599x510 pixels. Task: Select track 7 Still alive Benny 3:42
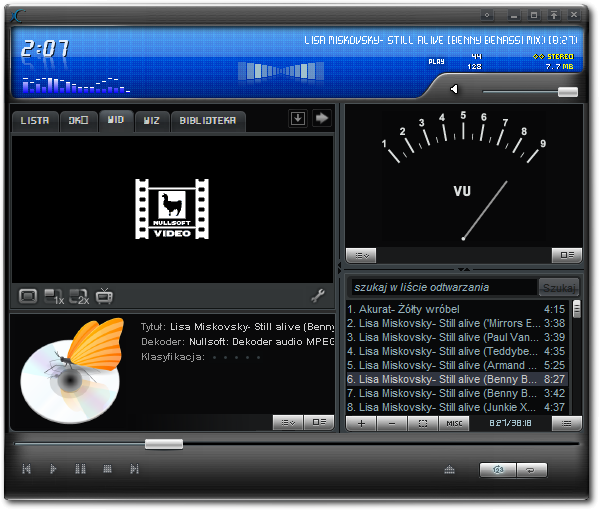coord(457,393)
